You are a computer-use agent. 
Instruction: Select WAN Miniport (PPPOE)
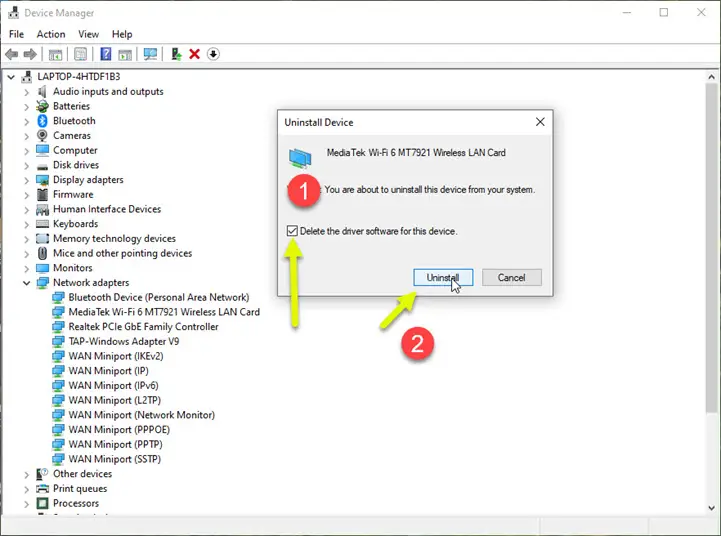(x=119, y=430)
